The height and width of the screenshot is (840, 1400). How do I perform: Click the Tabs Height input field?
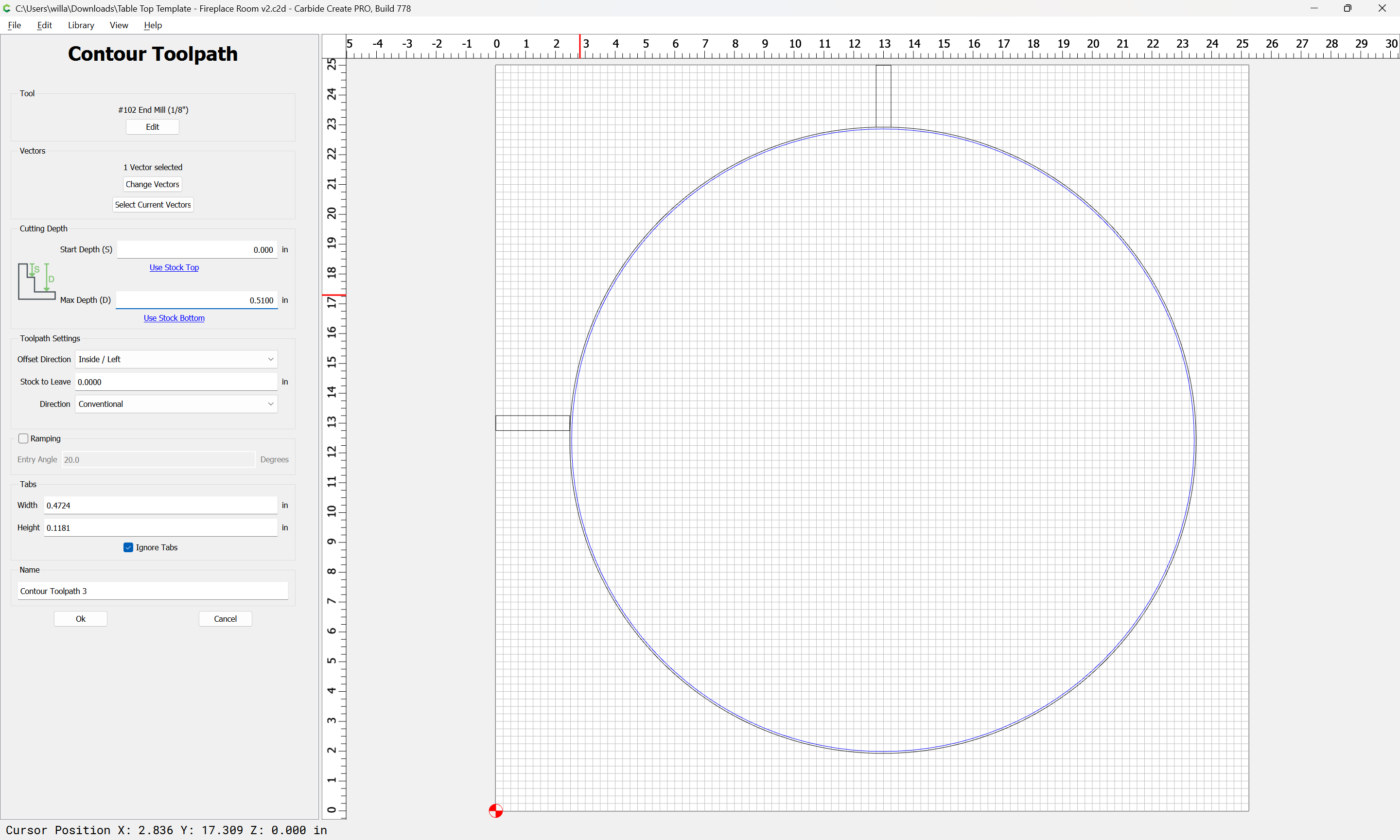click(161, 527)
